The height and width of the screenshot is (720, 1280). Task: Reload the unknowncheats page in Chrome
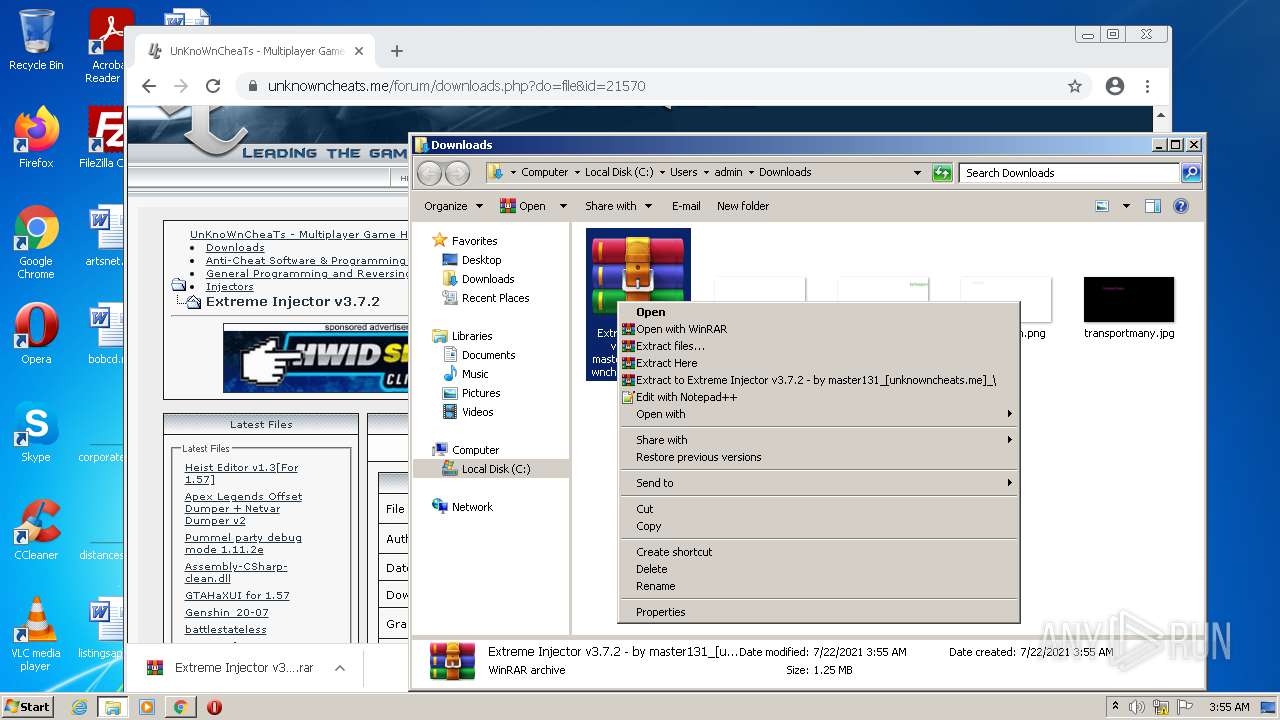coord(213,86)
